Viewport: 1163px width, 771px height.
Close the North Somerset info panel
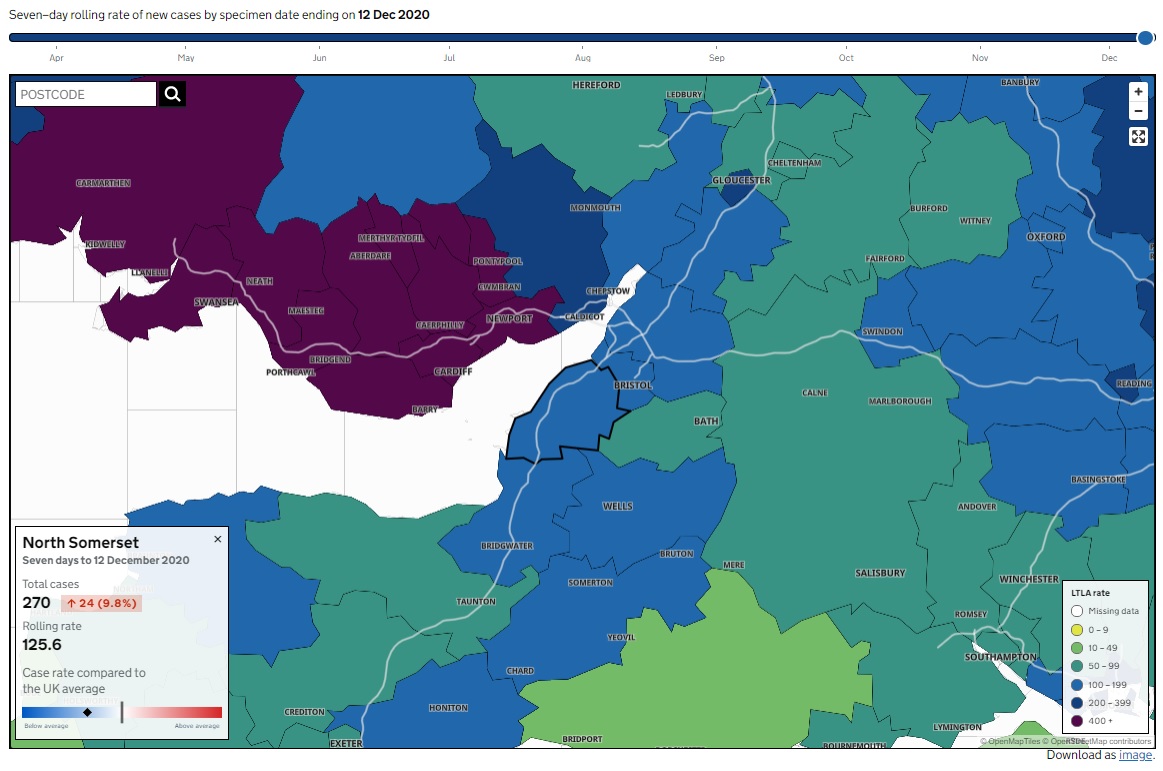pyautogui.click(x=218, y=539)
